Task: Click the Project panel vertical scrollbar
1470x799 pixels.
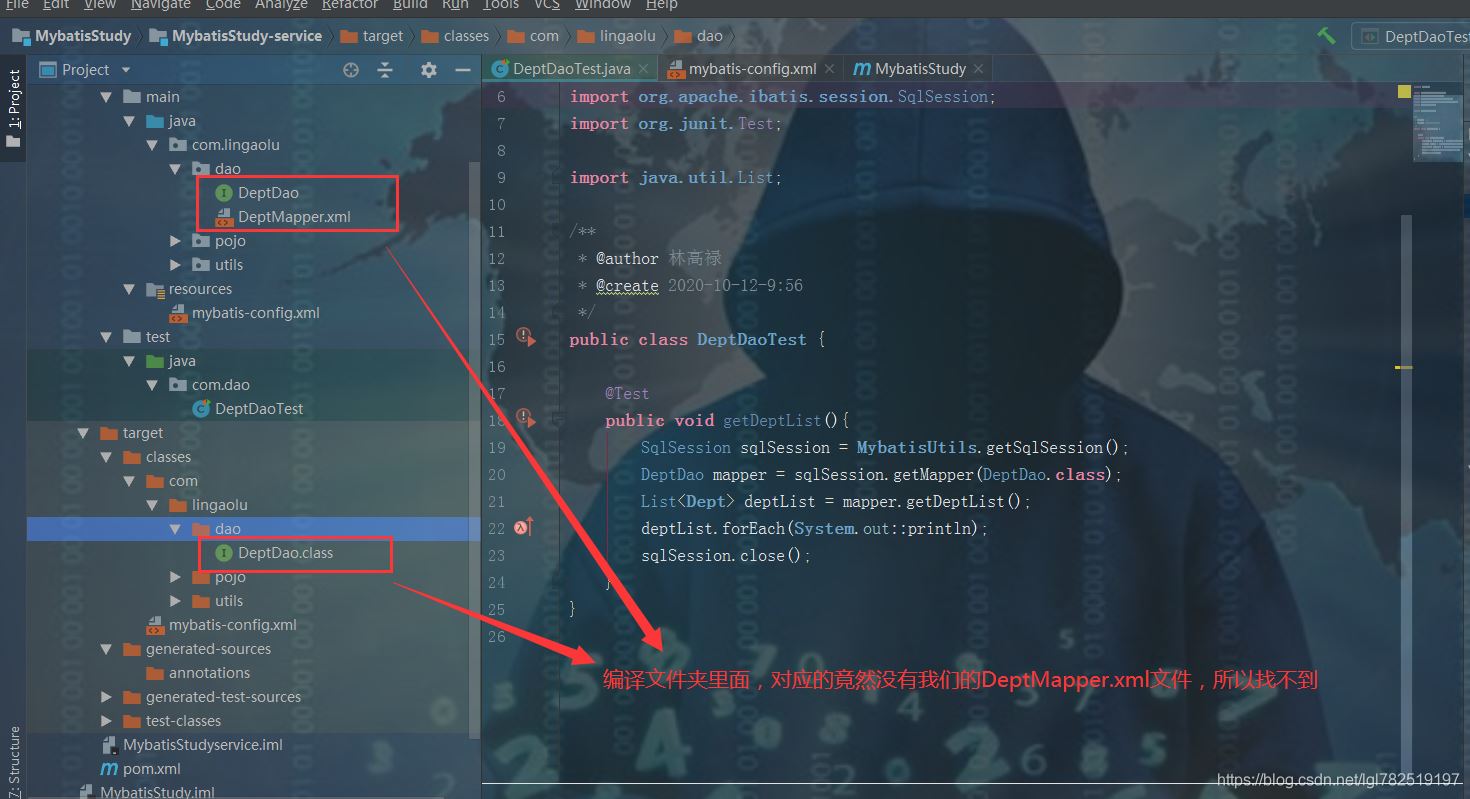Action: tap(474, 451)
